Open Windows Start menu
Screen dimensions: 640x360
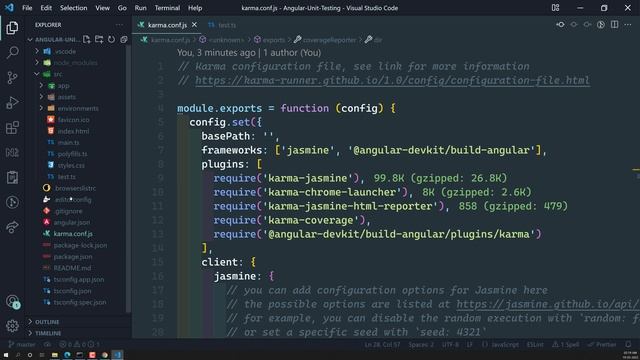click(x=6, y=355)
